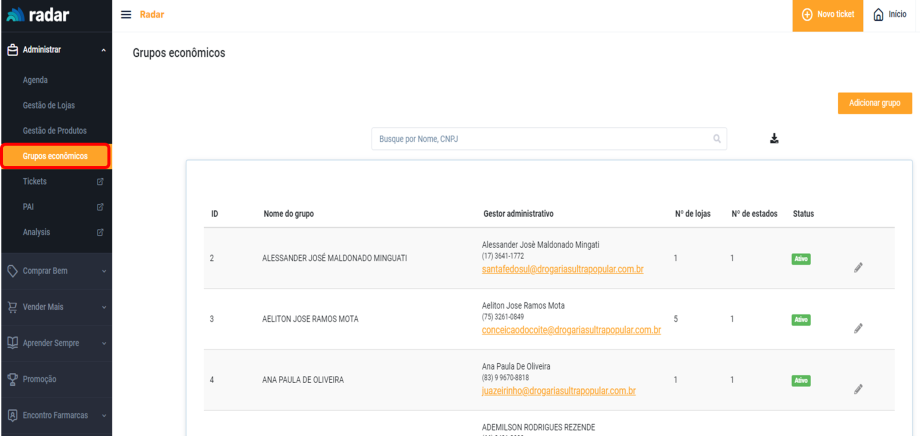Screen dimensions: 920x436
Task: Click the pencil for Aeliton Jose Ramos Mota
Action: click(858, 329)
